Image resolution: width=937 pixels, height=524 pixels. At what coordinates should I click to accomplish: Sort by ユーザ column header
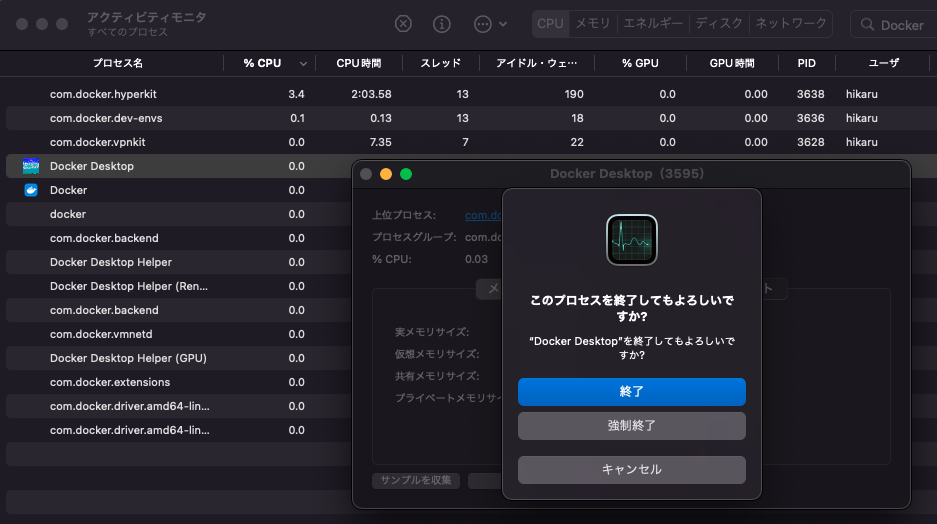pos(883,63)
